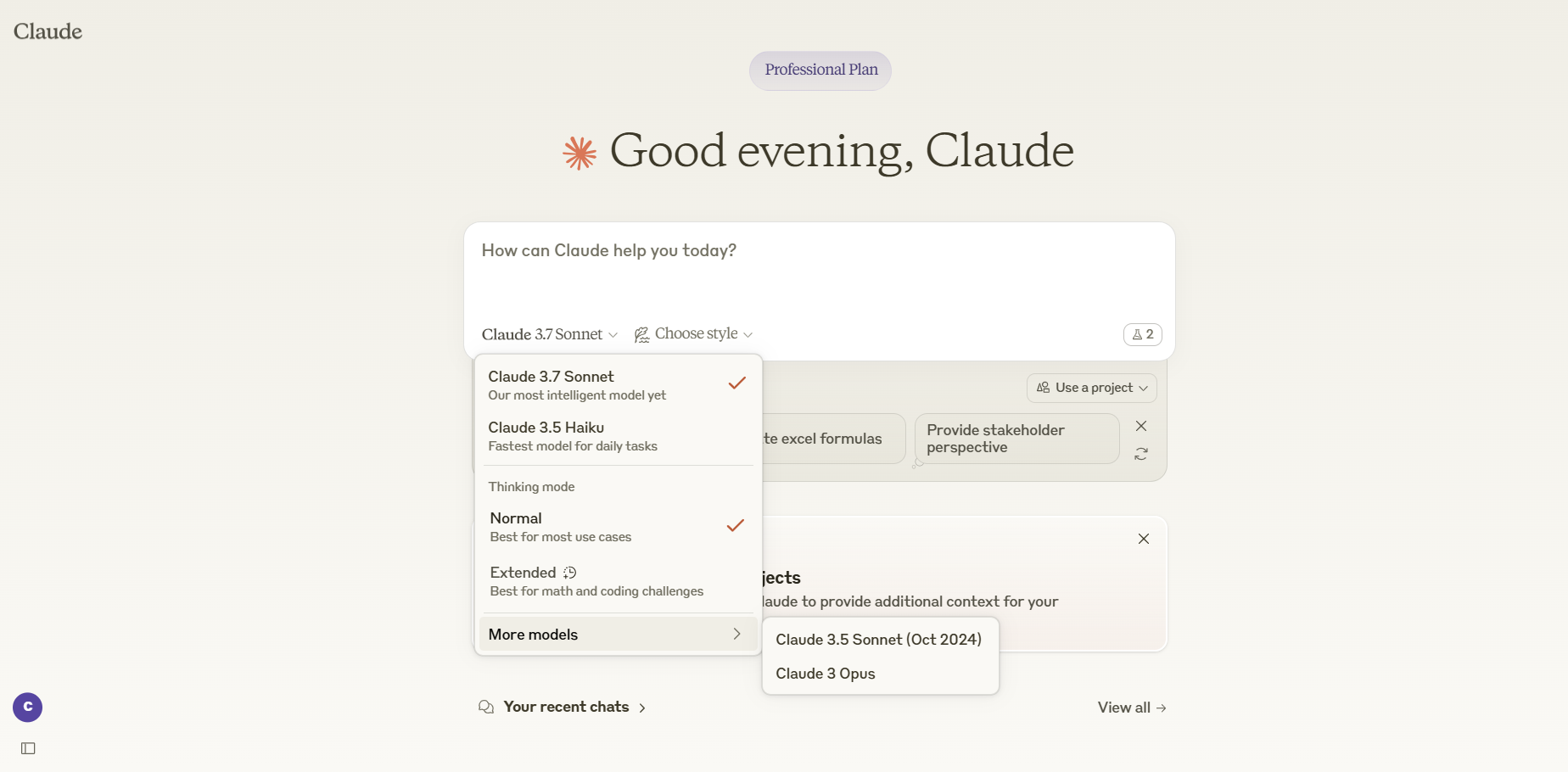This screenshot has width=1568, height=772.
Task: Dismiss the suggested prompts row
Action: pos(1141,426)
